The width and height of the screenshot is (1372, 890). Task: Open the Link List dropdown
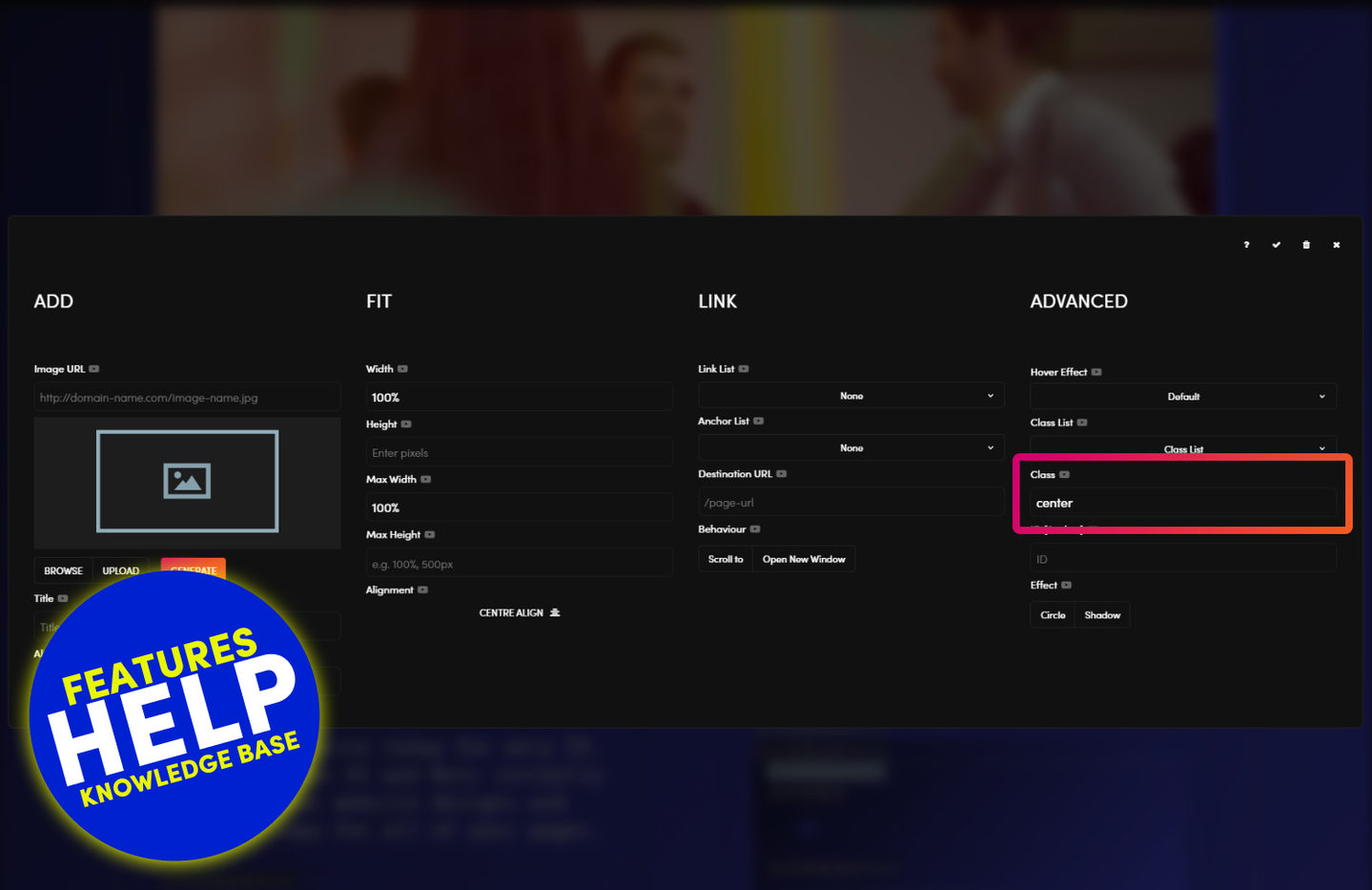tap(850, 396)
